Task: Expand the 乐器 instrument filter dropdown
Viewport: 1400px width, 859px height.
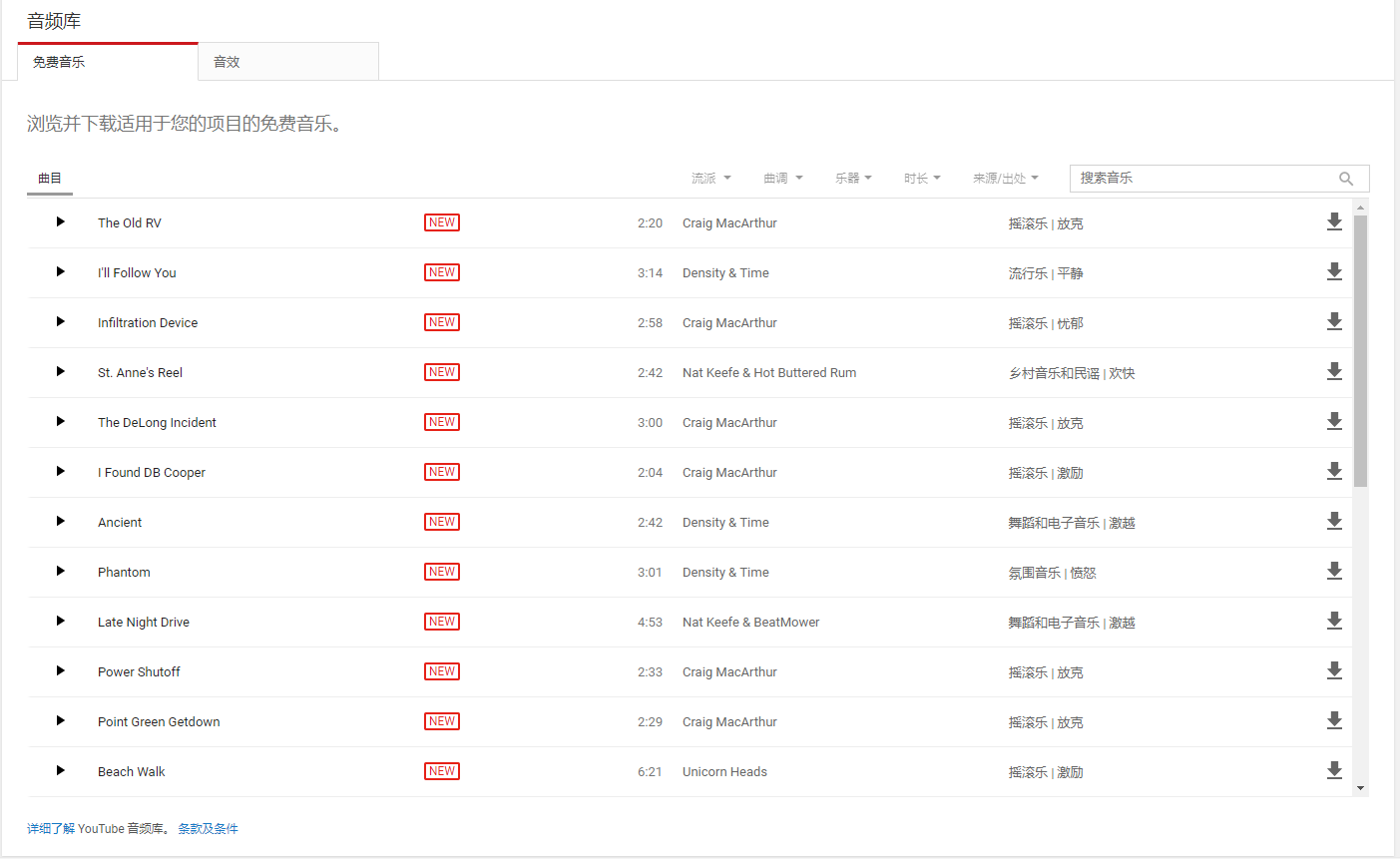Action: tap(853, 179)
